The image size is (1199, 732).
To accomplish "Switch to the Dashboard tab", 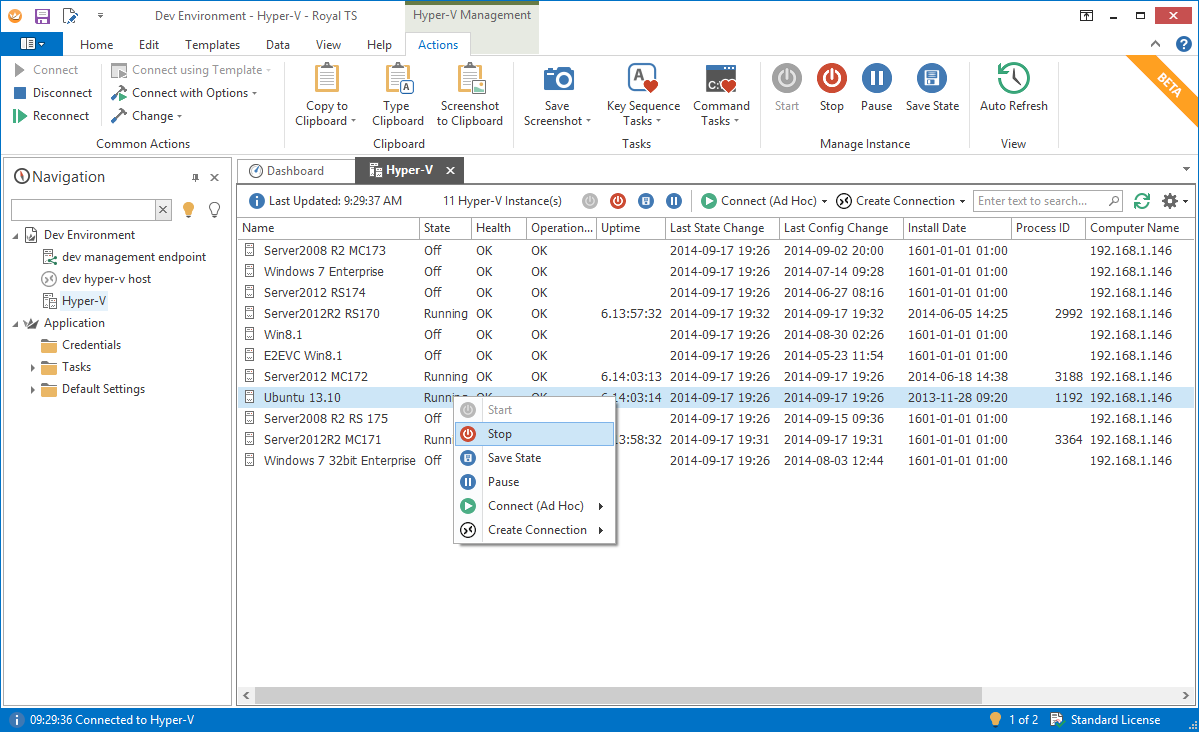I will 295,171.
